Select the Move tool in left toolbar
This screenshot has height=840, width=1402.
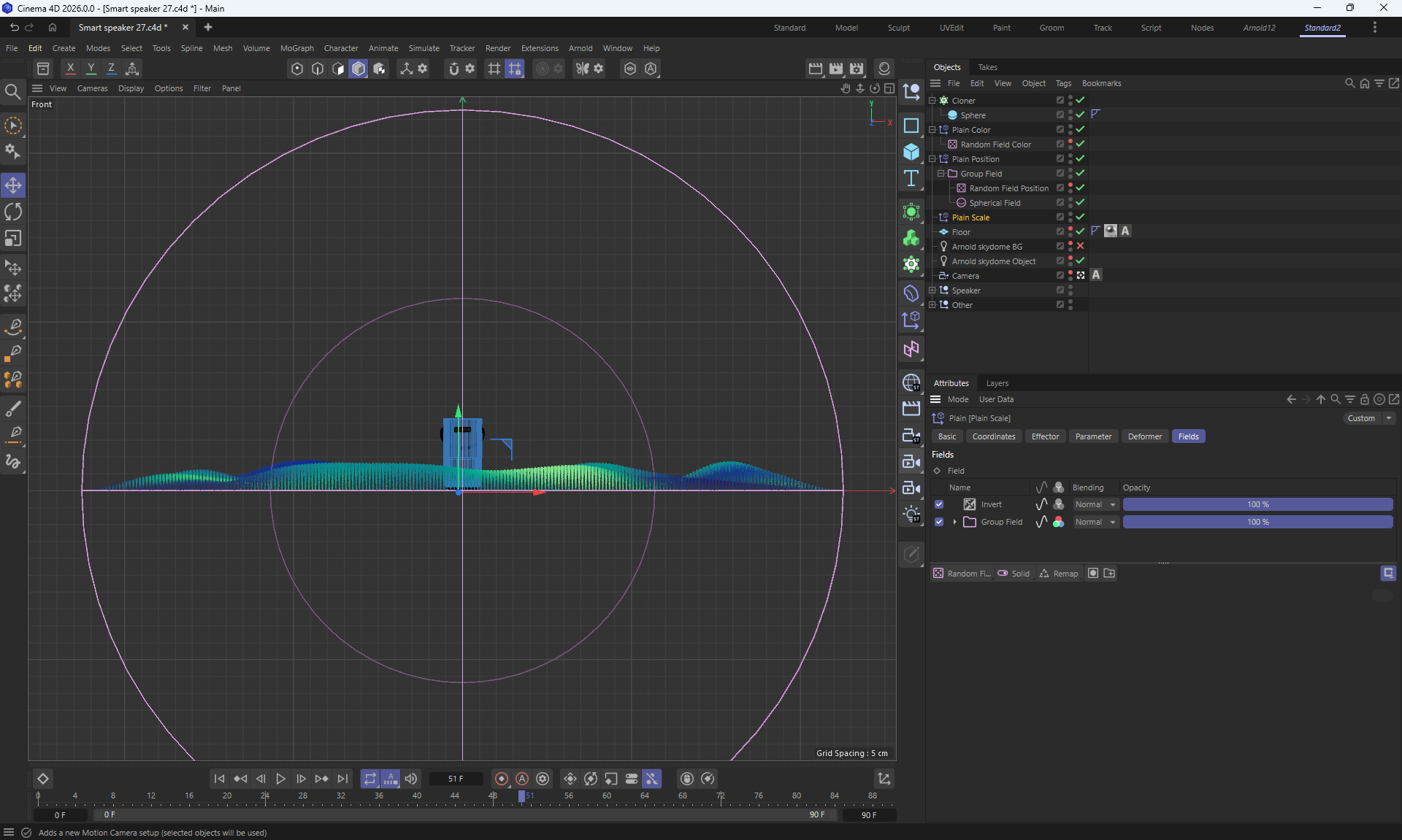point(13,185)
